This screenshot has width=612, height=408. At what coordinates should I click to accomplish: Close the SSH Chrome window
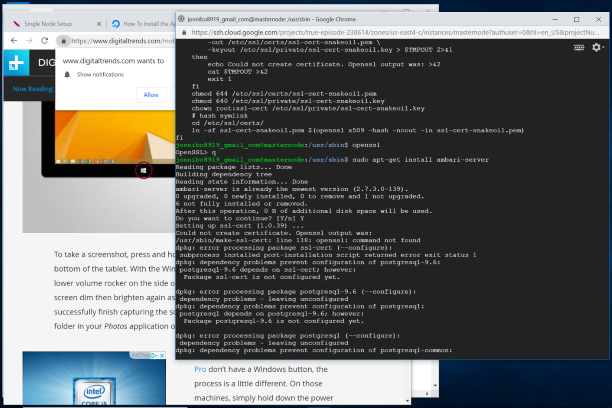[x=598, y=19]
